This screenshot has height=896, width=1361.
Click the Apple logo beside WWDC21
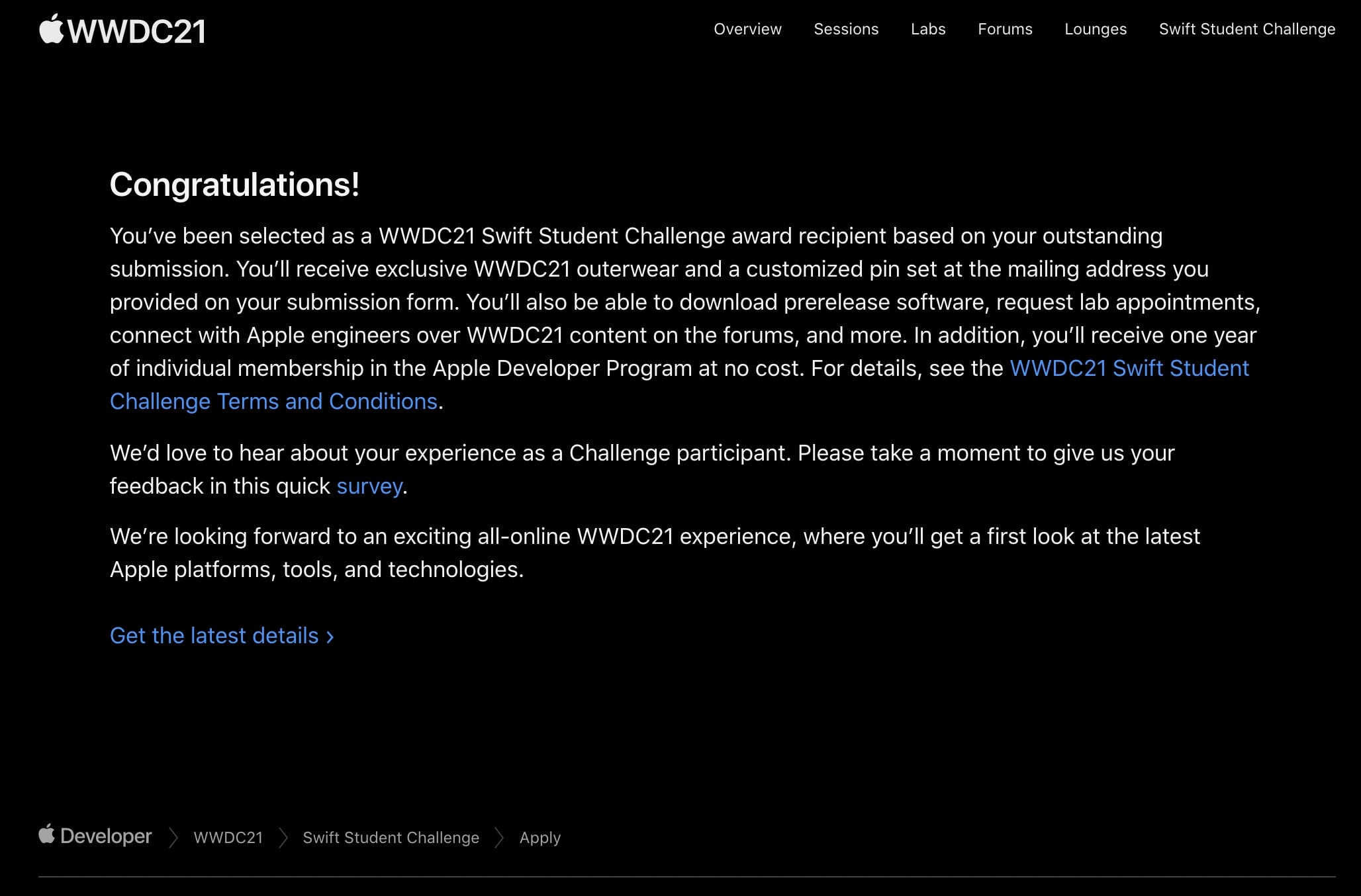pyautogui.click(x=51, y=29)
